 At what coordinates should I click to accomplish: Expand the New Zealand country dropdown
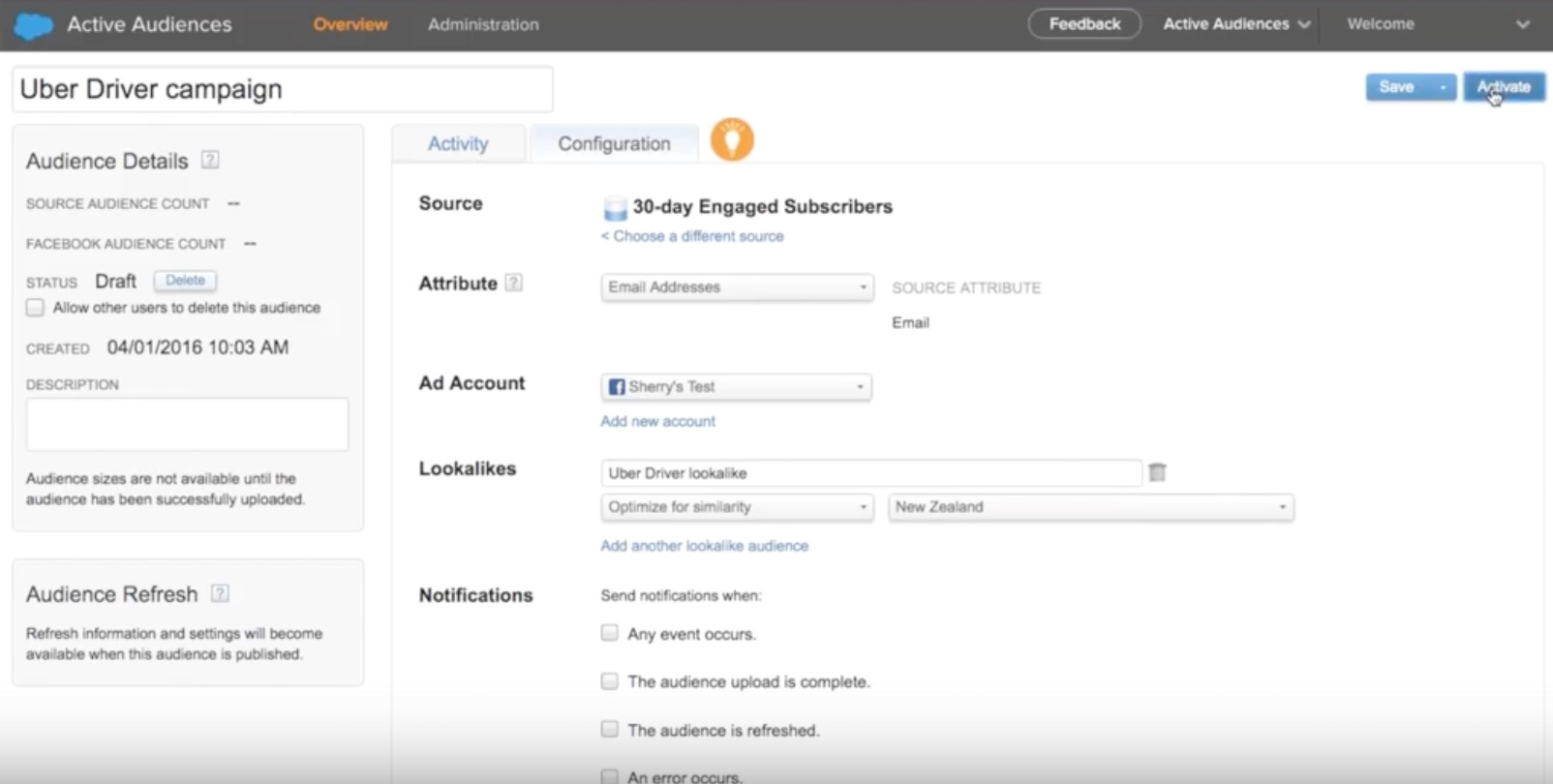point(1090,507)
